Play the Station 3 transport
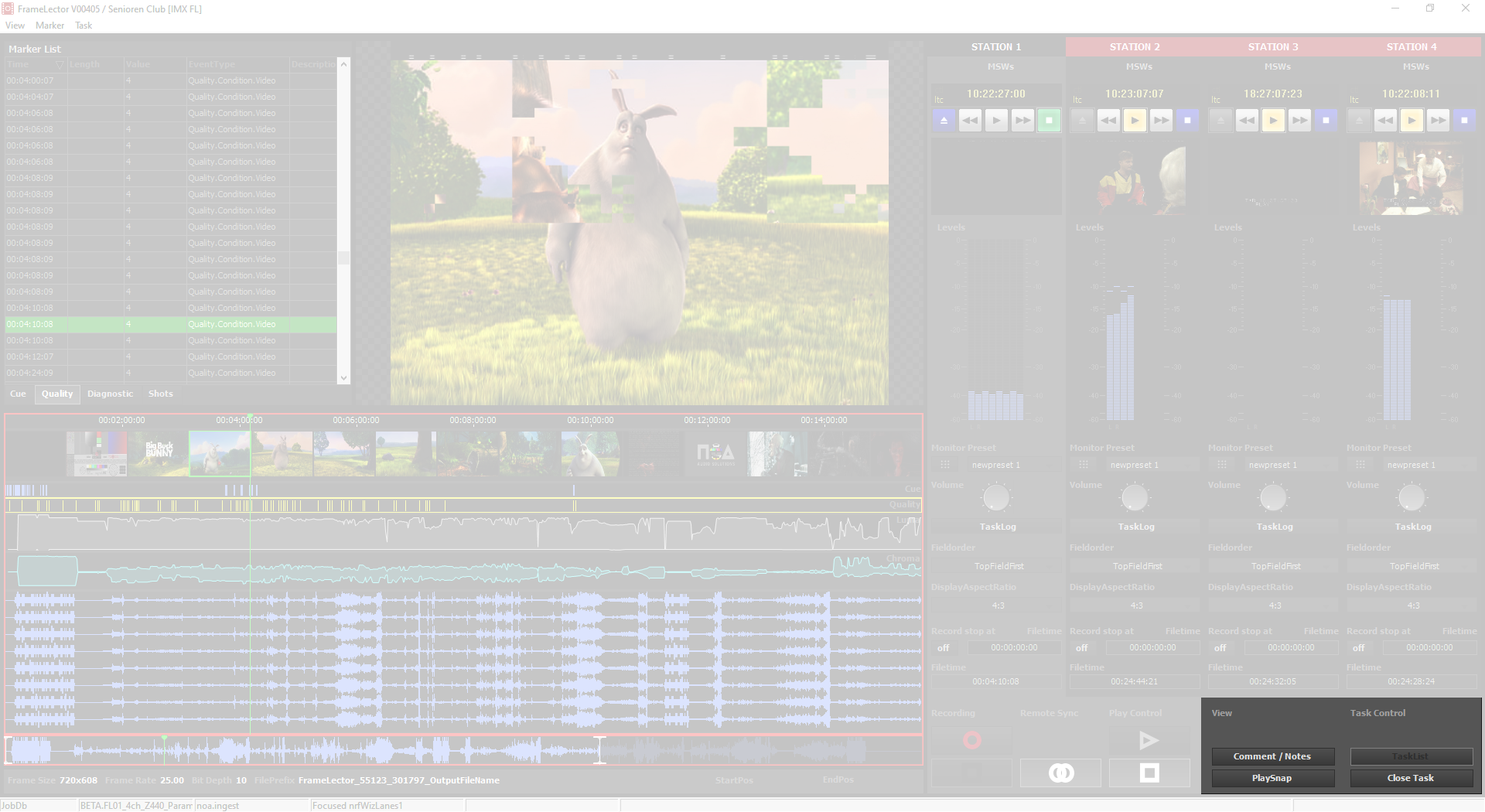Image resolution: width=1485 pixels, height=812 pixels. point(1273,121)
